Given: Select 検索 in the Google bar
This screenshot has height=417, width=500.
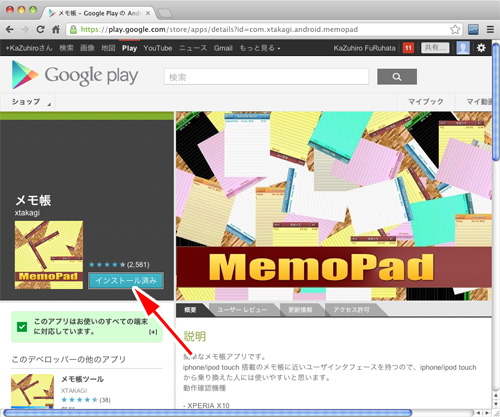Looking at the screenshot, I should click(x=66, y=48).
